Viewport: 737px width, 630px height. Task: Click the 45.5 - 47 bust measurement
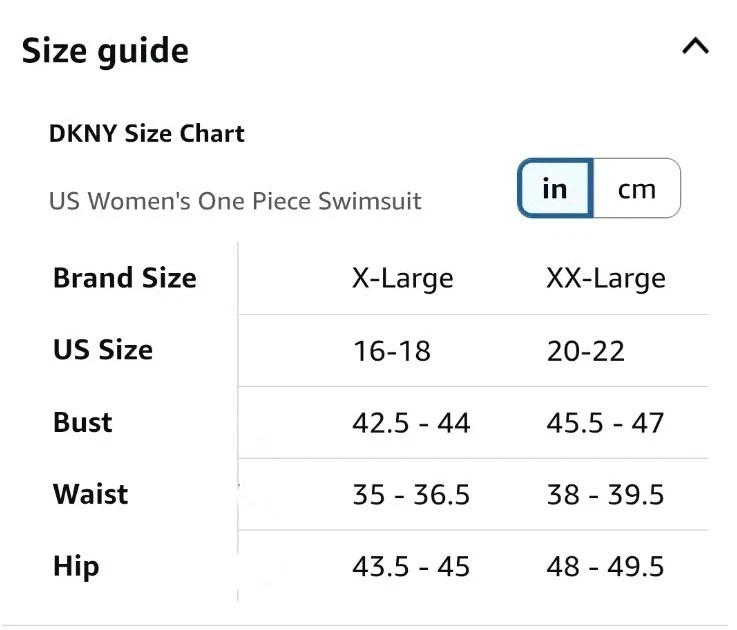[x=605, y=423]
